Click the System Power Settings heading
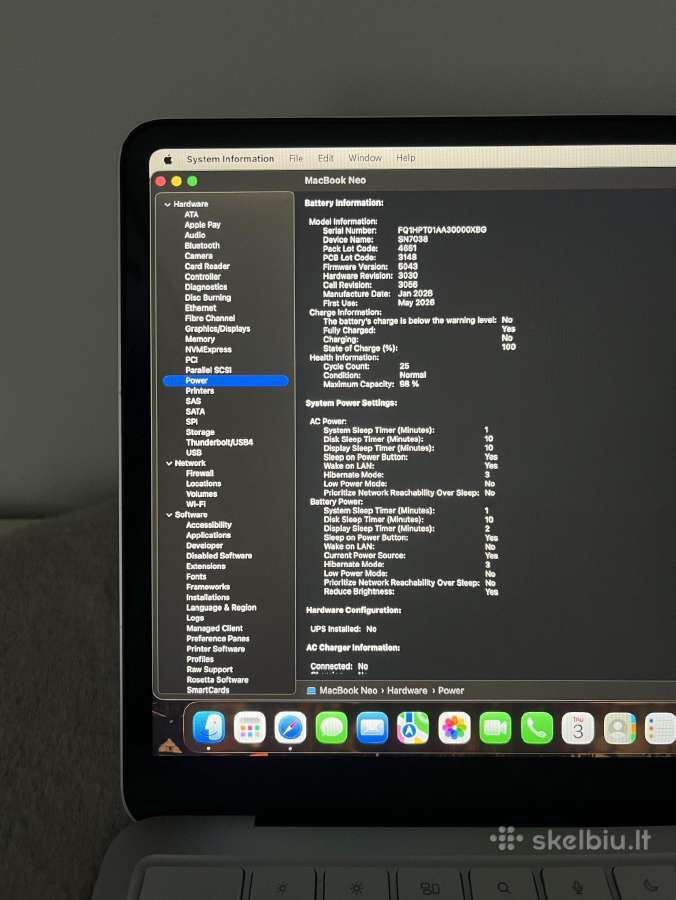 351,403
